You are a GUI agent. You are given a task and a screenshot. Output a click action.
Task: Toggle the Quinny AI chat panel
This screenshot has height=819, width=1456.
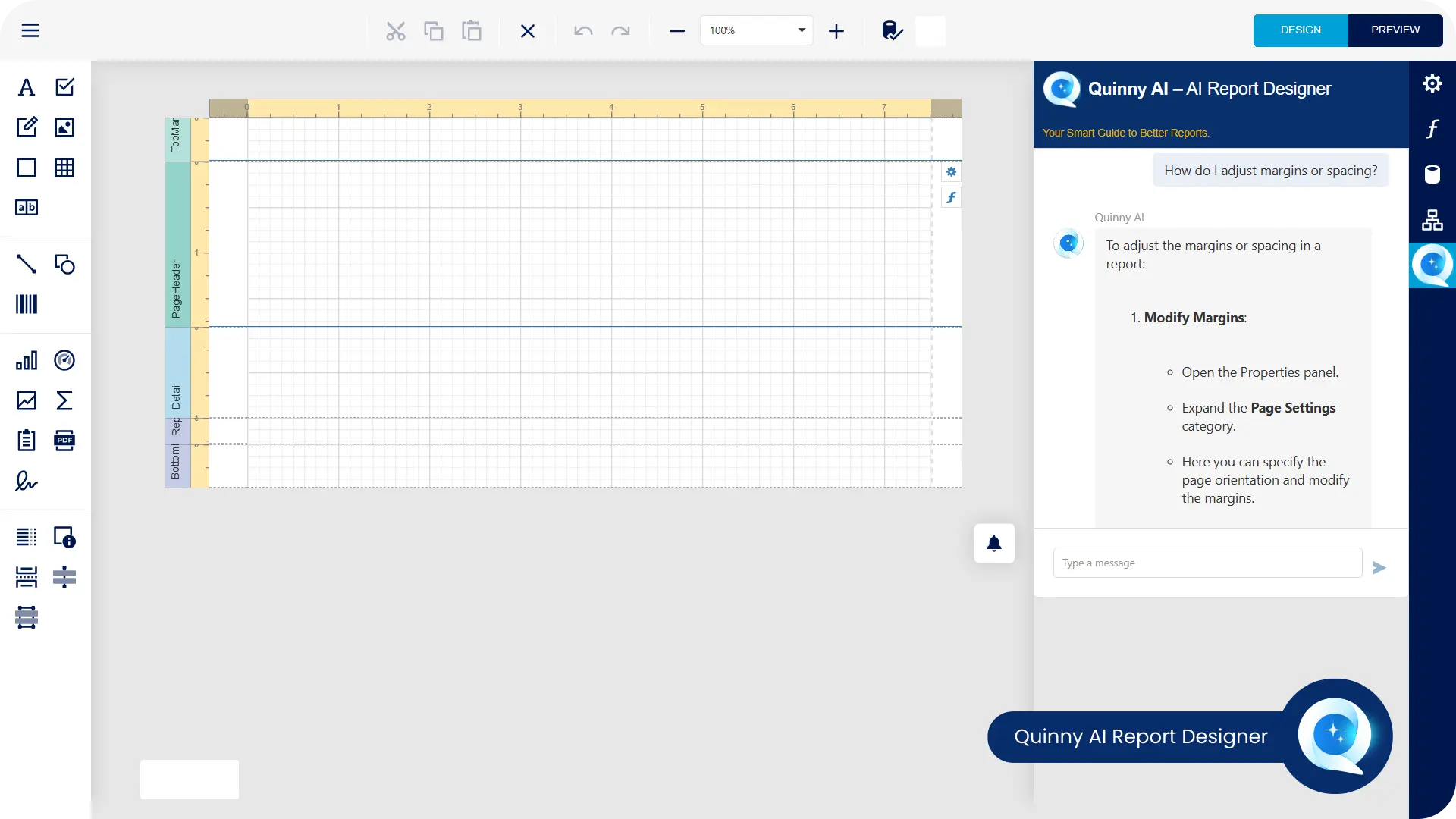pos(1432,265)
